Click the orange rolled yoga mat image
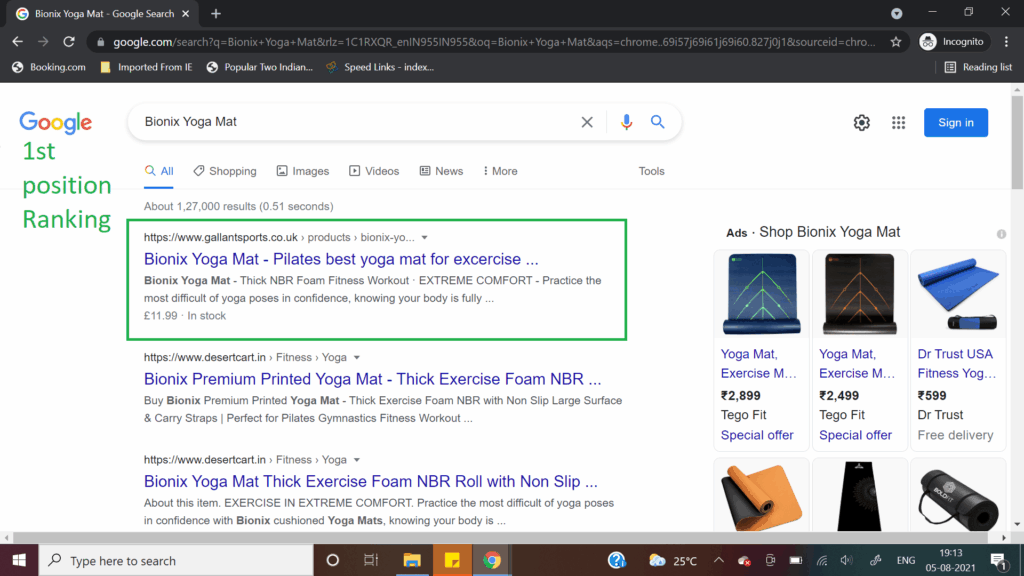 pos(761,497)
